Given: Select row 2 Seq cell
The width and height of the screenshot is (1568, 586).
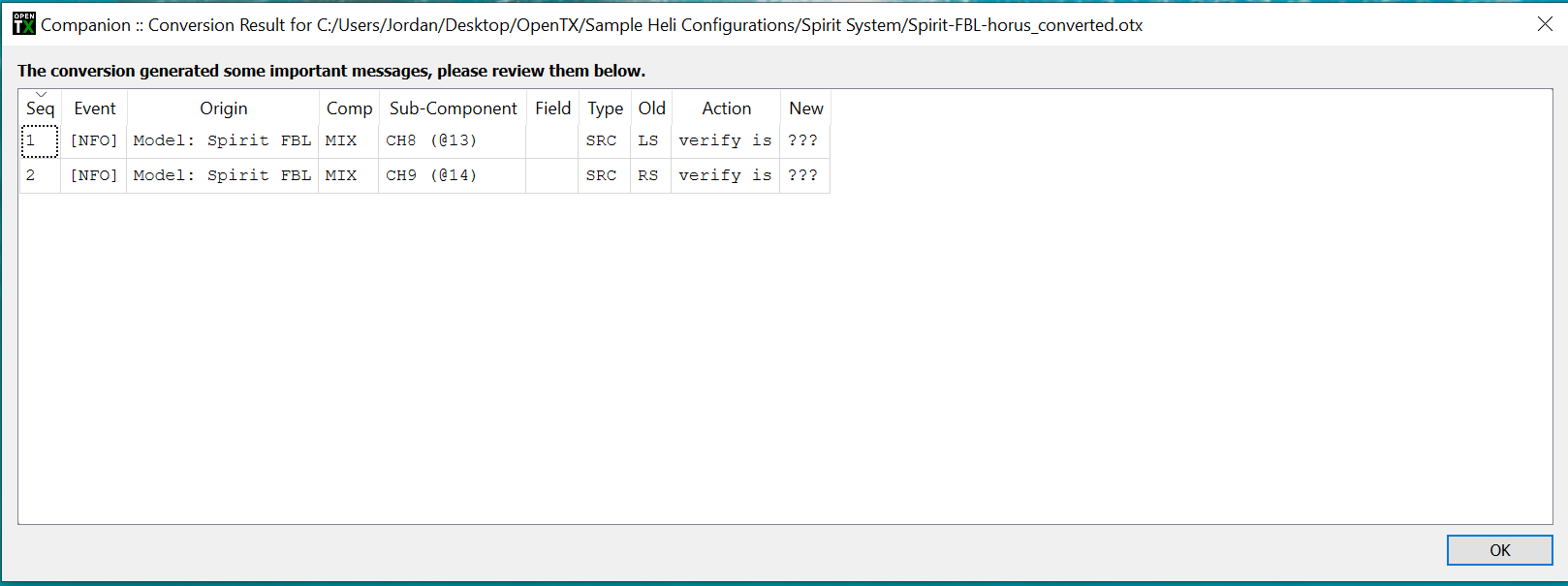Looking at the screenshot, I should pos(40,175).
